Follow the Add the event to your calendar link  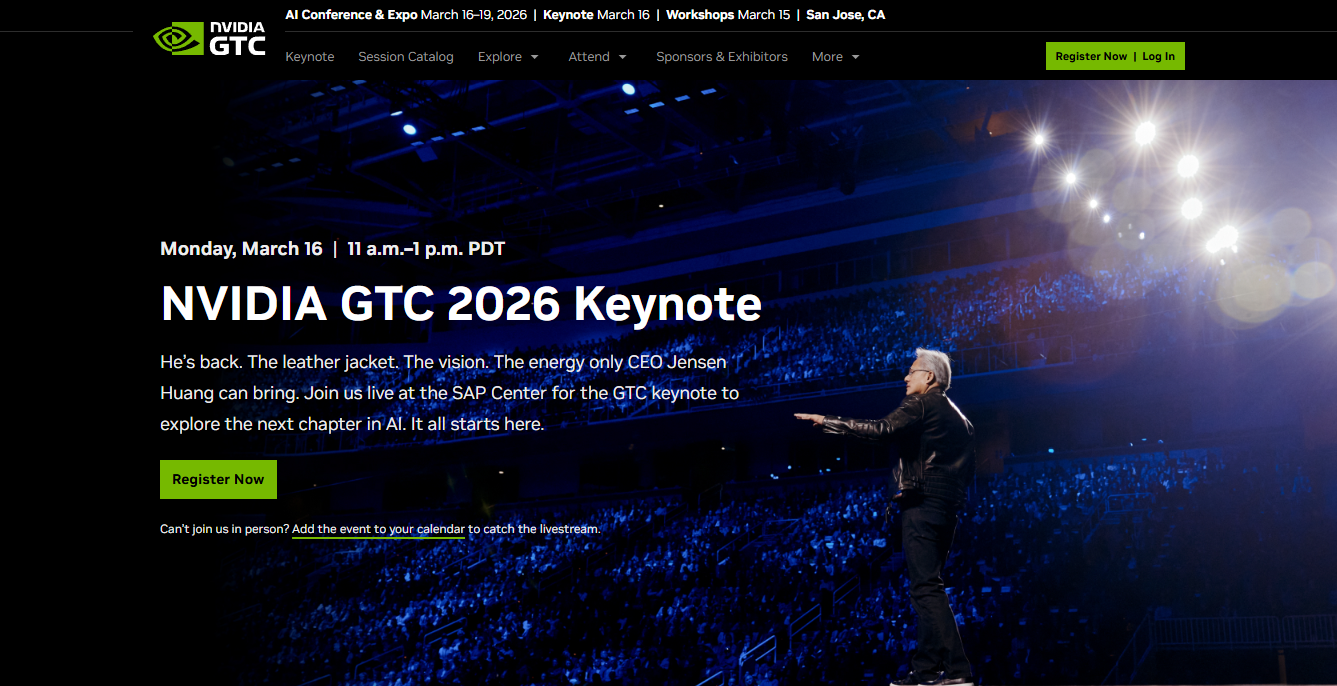pos(378,529)
